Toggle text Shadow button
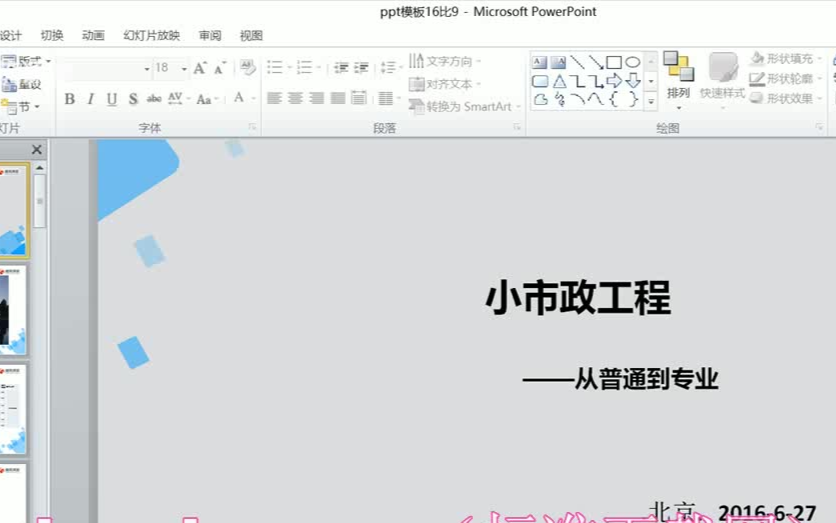The image size is (836, 523). click(133, 99)
